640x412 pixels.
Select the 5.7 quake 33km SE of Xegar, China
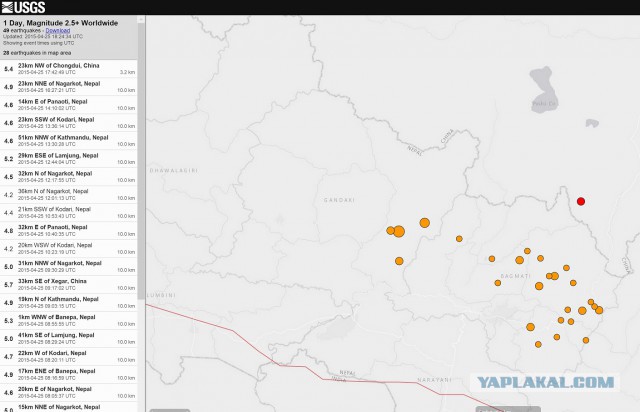pyautogui.click(x=69, y=284)
